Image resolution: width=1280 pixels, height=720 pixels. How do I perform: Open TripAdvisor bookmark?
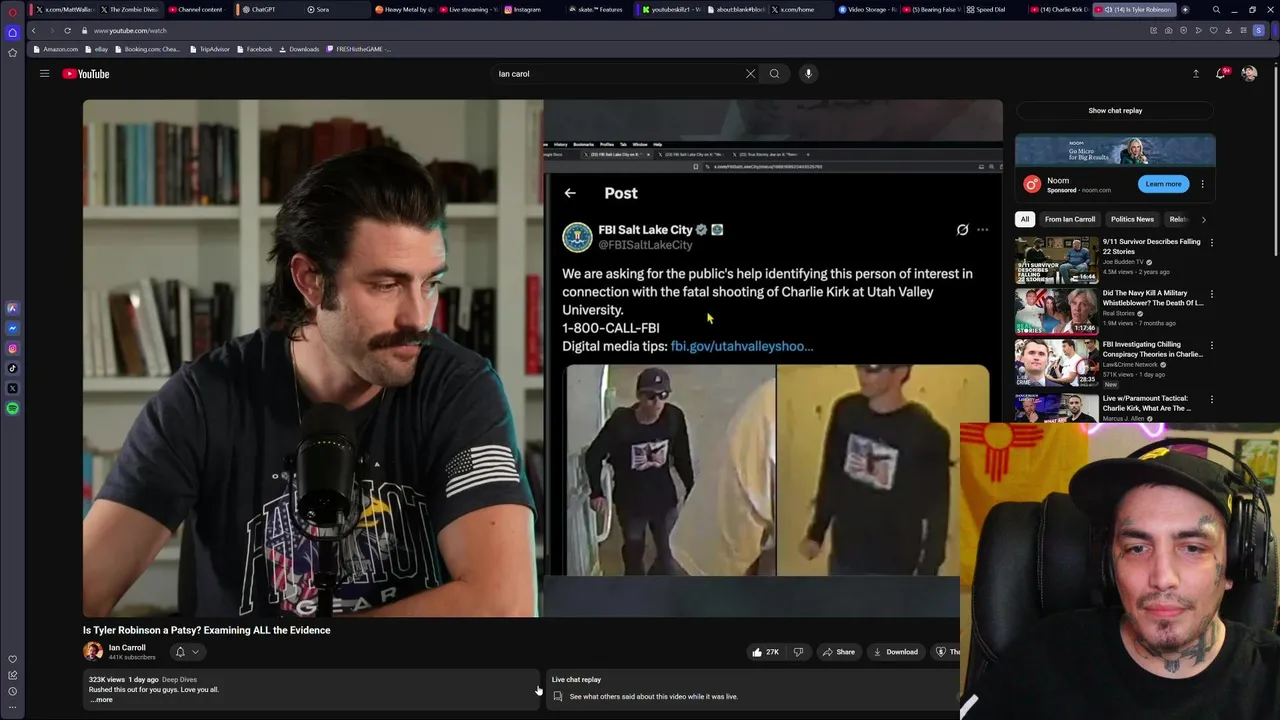[x=210, y=49]
